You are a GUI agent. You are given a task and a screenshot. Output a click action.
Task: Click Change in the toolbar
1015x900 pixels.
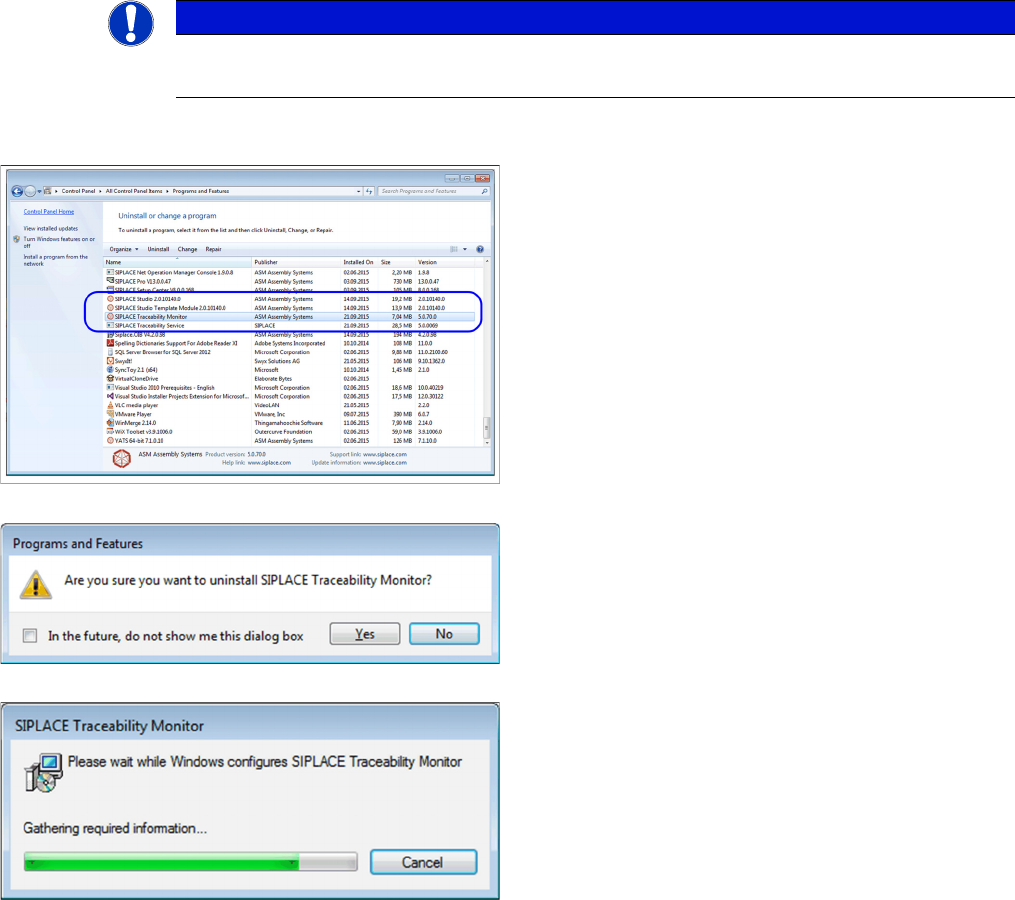[x=187, y=249]
